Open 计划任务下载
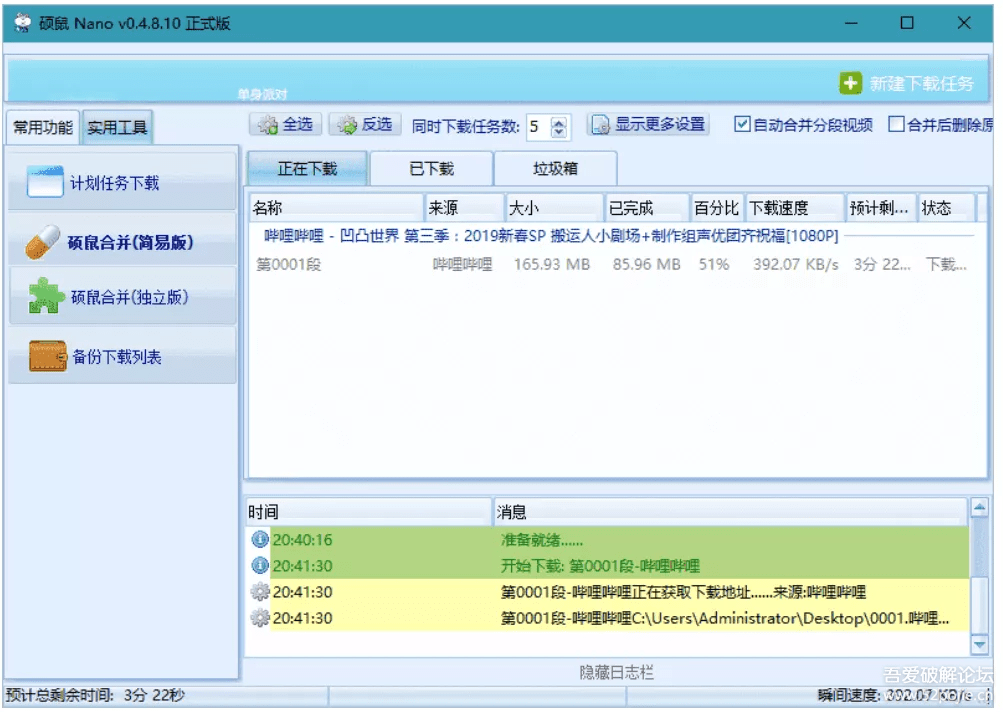This screenshot has height=712, width=1003. (122, 182)
